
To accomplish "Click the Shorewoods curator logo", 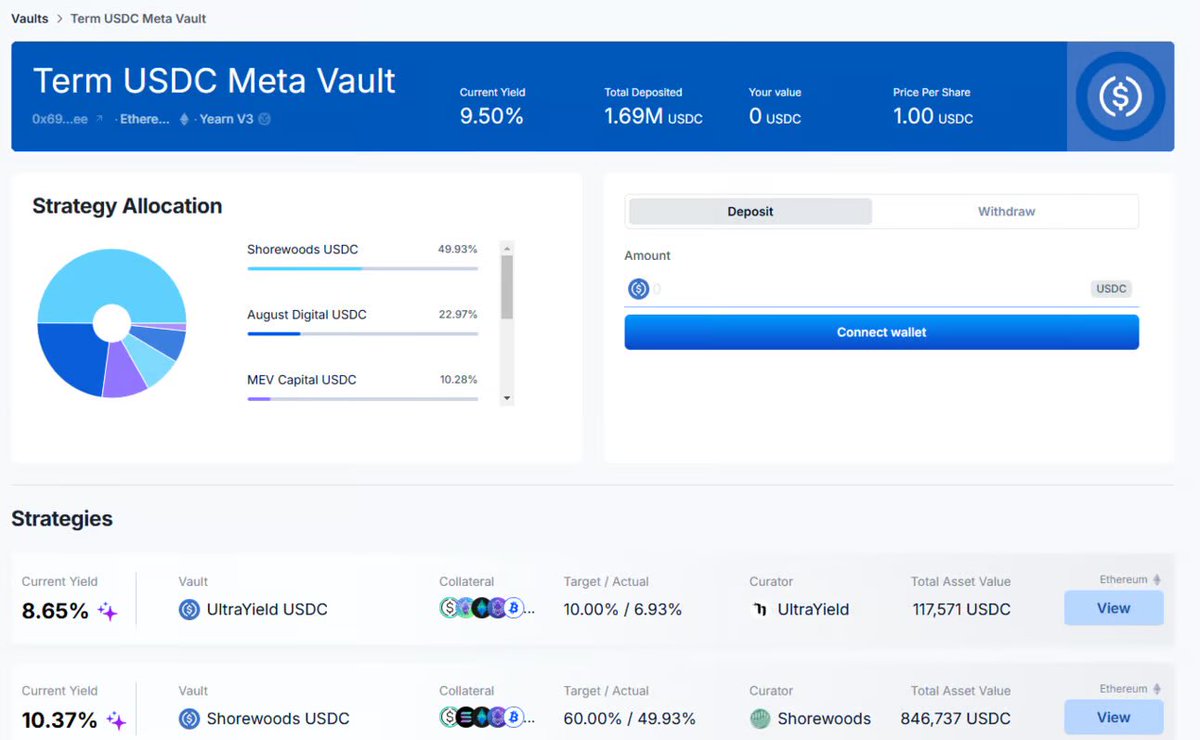I will pyautogui.click(x=760, y=718).
